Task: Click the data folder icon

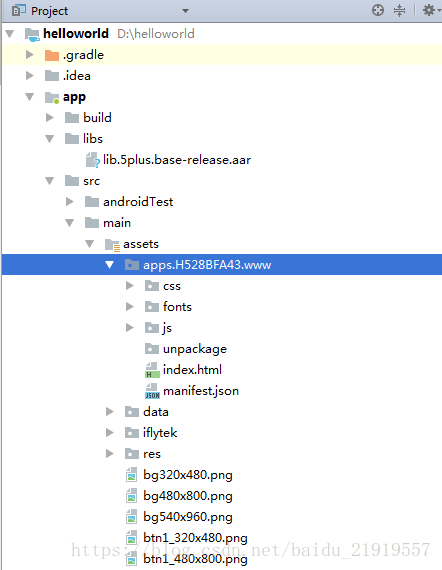Action: click(x=132, y=412)
